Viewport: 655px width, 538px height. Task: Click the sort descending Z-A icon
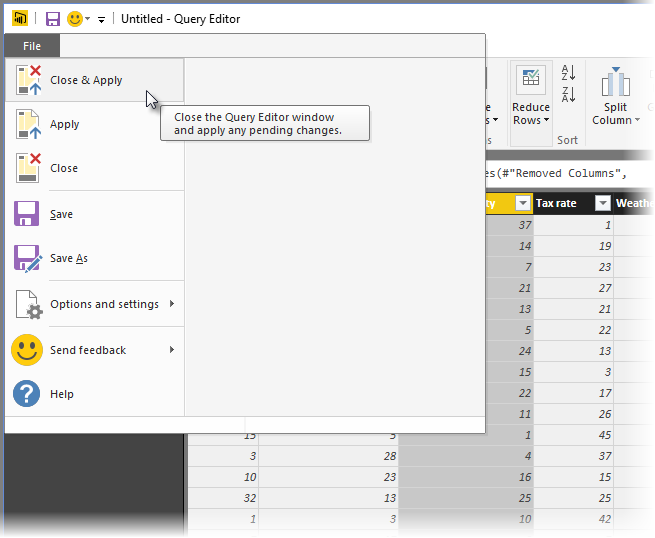click(x=568, y=95)
